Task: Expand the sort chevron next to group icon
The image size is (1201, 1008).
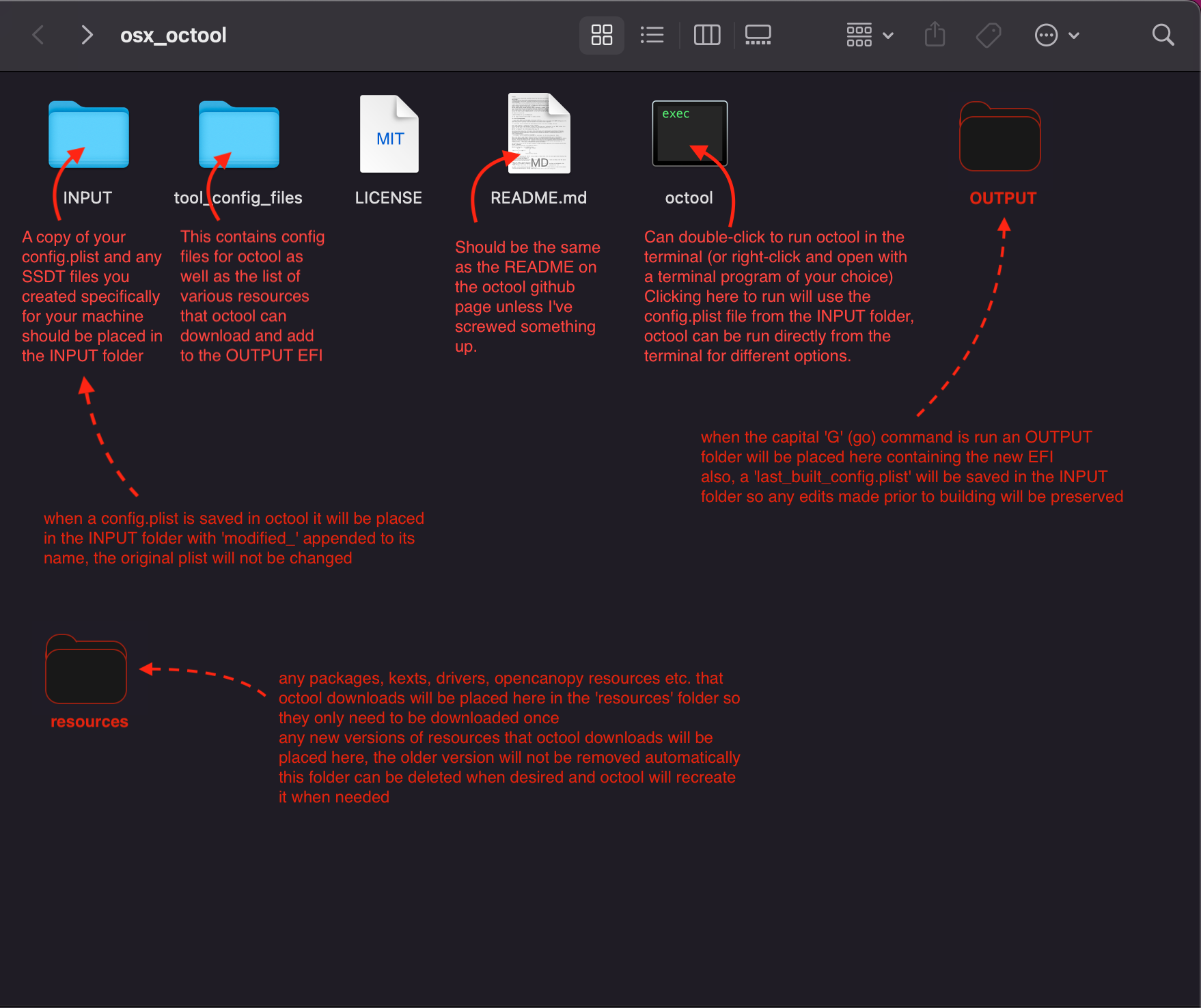Action: [x=888, y=35]
